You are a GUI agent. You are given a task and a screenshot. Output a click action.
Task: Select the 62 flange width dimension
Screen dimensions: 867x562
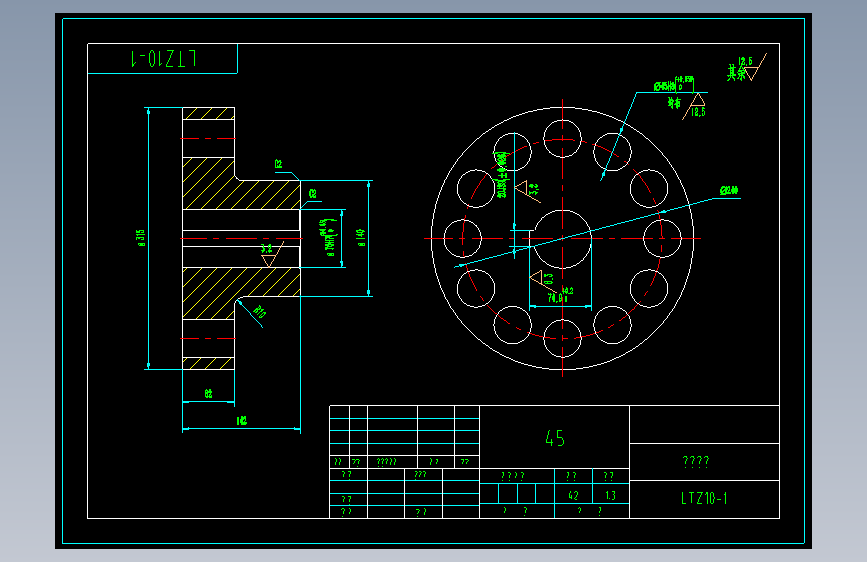(208, 394)
